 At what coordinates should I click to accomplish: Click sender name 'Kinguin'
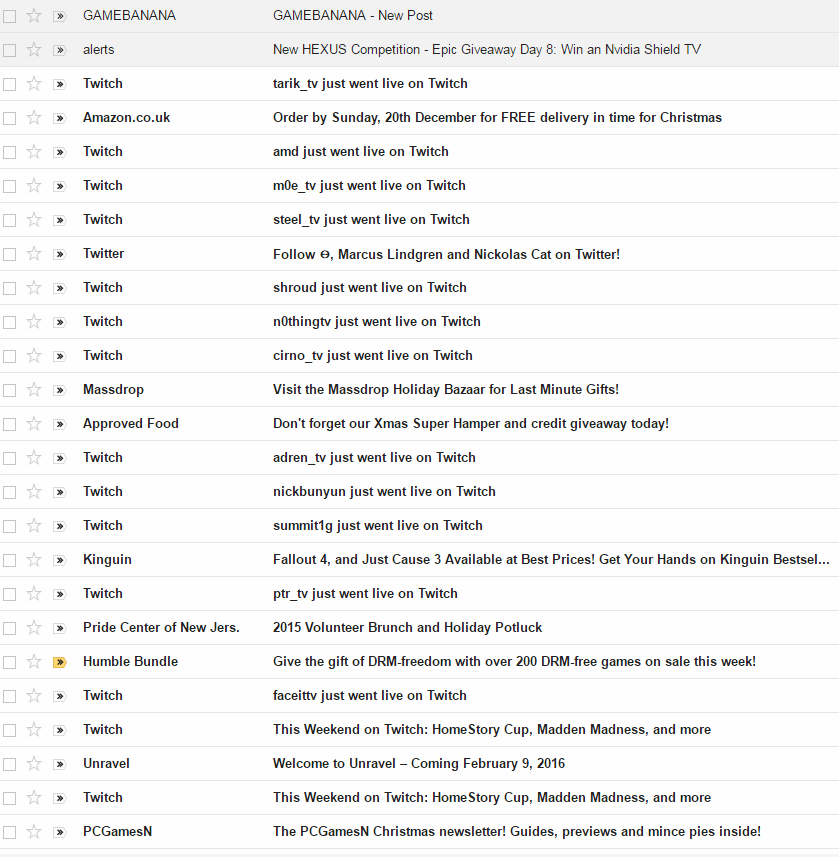point(107,560)
